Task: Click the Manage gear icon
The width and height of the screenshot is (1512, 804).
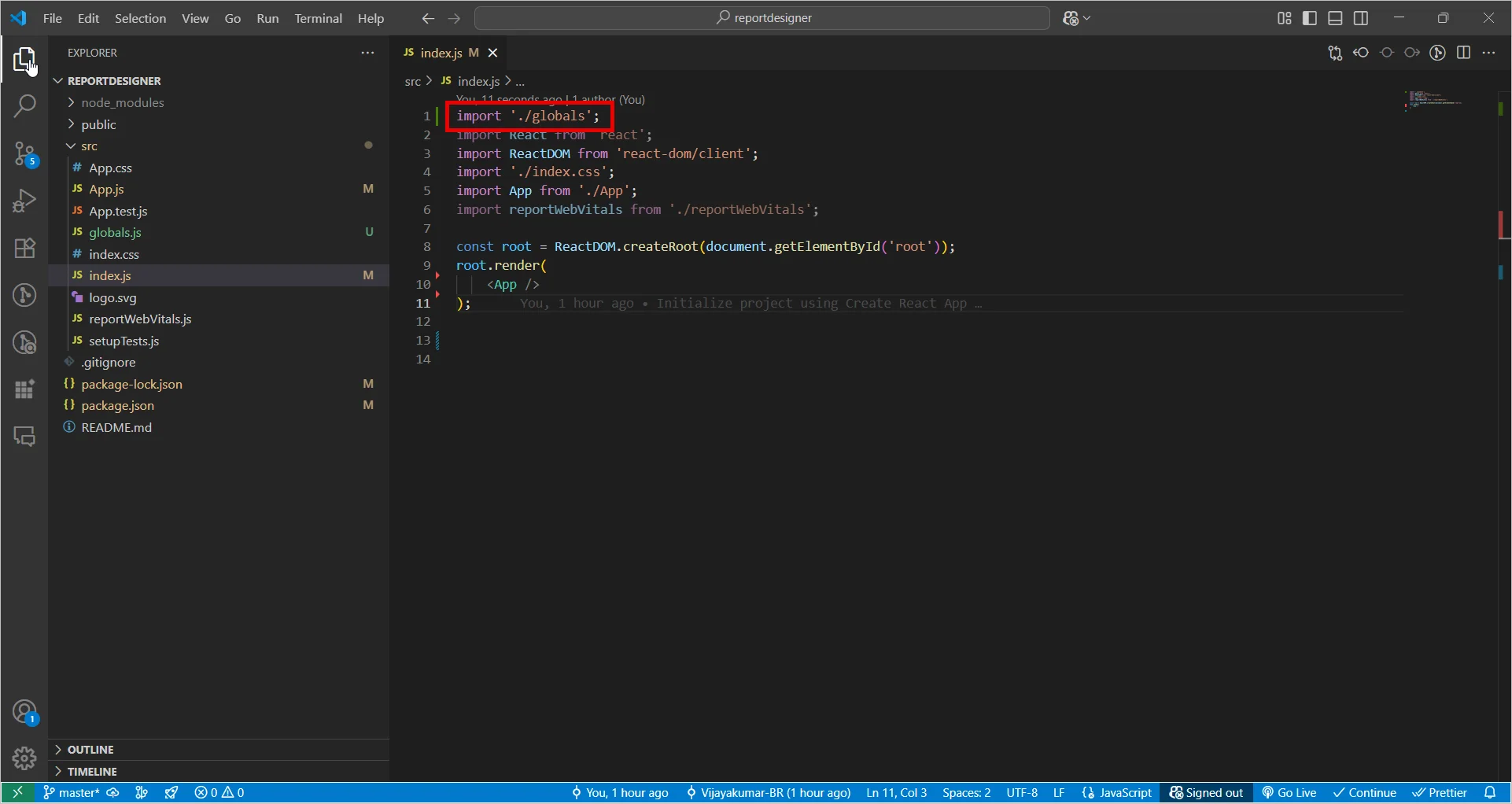Action: (x=24, y=758)
